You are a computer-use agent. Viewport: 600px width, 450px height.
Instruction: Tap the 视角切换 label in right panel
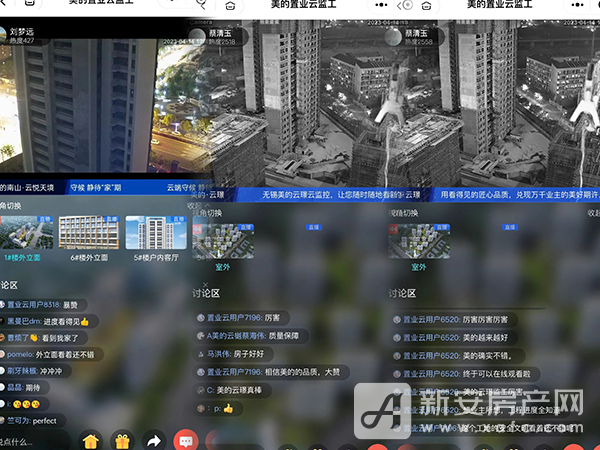pos(403,213)
